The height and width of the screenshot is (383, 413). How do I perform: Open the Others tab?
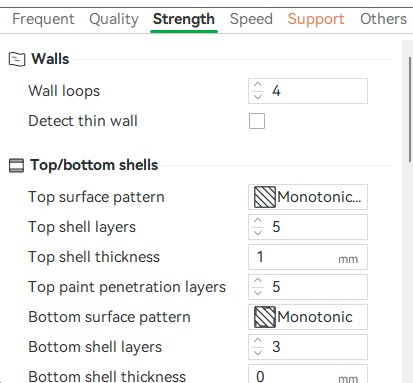click(383, 19)
